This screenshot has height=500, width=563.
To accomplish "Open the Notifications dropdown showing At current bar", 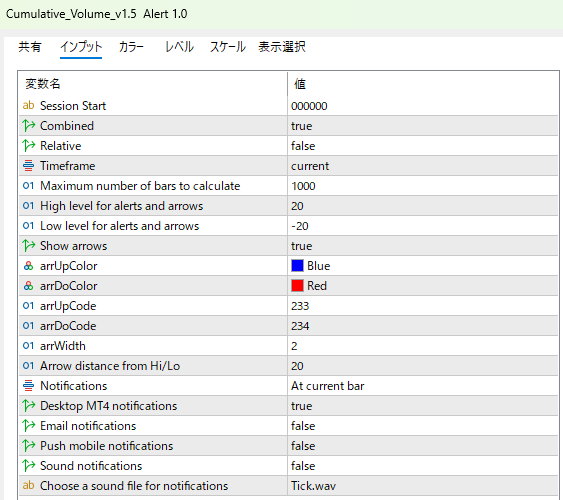I will click(x=423, y=386).
